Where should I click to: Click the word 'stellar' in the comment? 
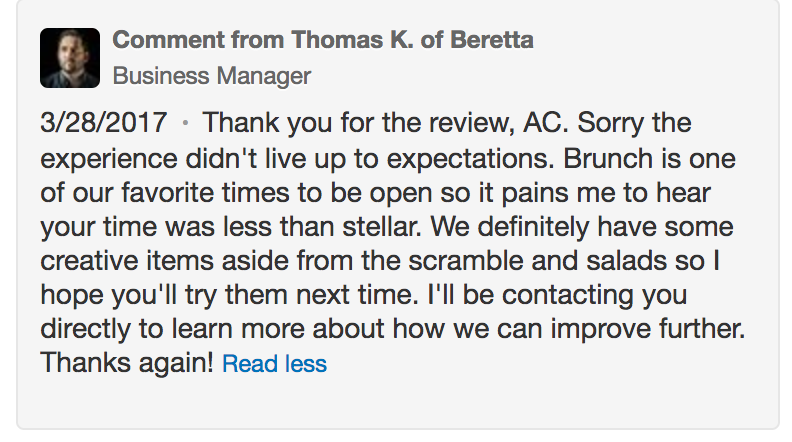(x=381, y=227)
